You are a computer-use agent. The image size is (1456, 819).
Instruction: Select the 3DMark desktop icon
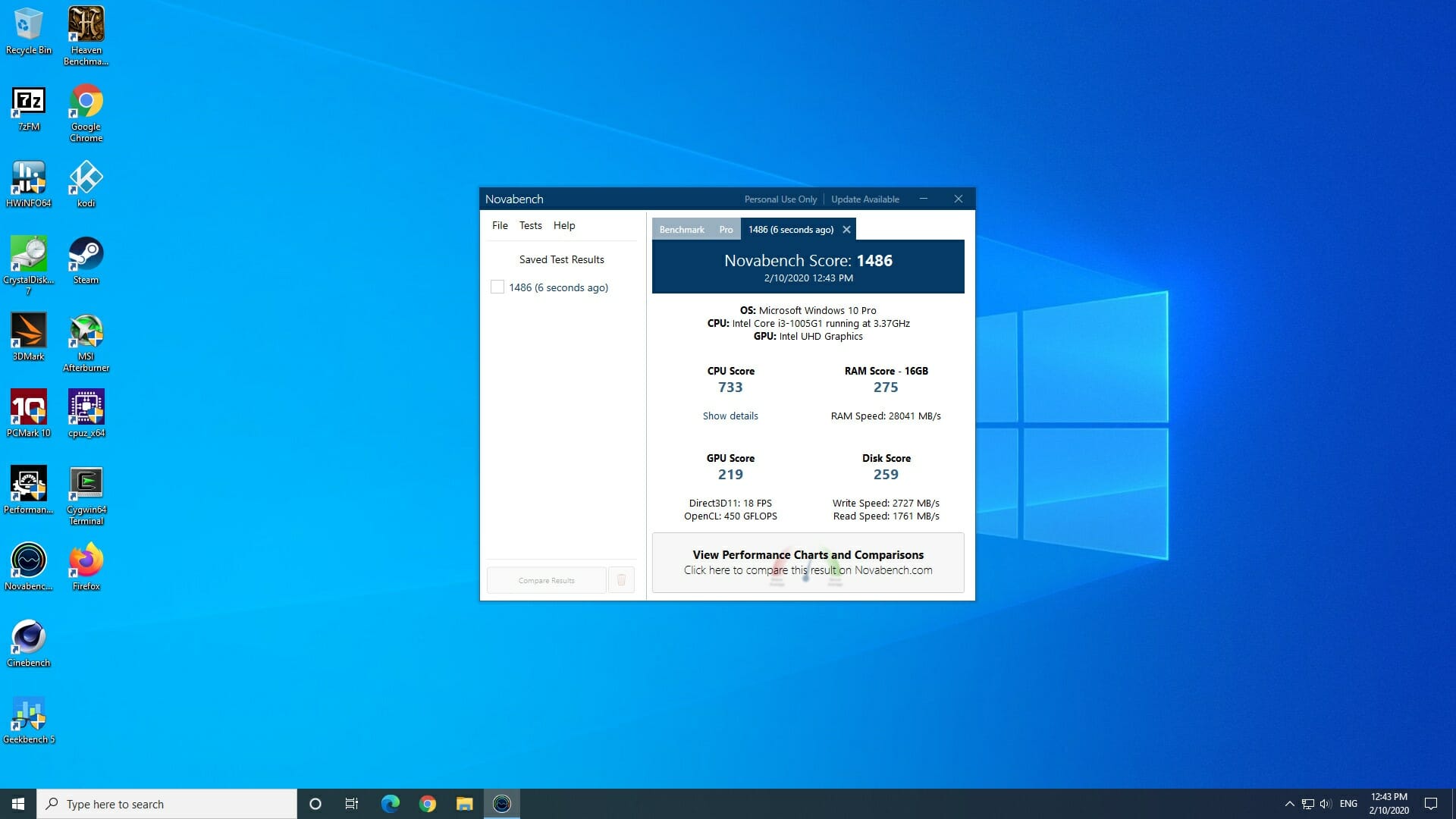pos(29,337)
